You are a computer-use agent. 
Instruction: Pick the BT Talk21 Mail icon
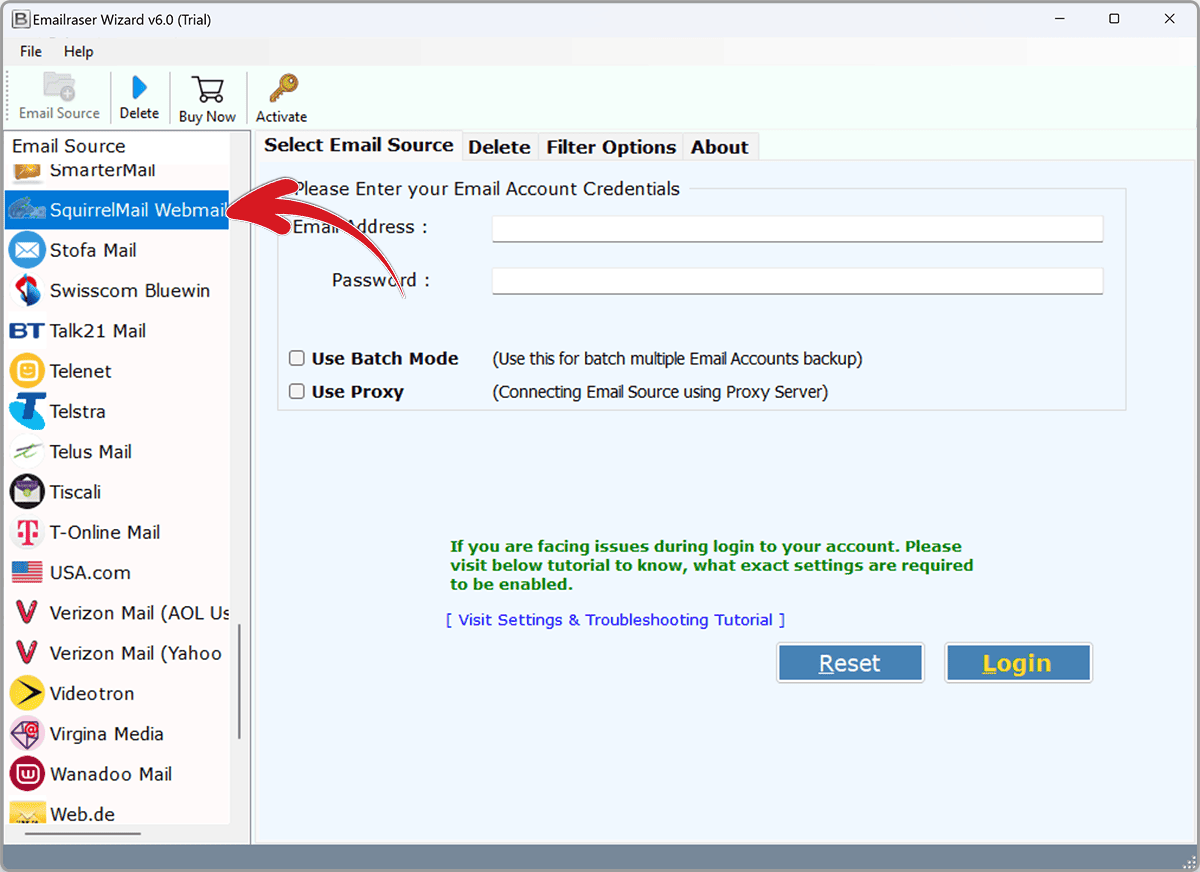tap(27, 331)
